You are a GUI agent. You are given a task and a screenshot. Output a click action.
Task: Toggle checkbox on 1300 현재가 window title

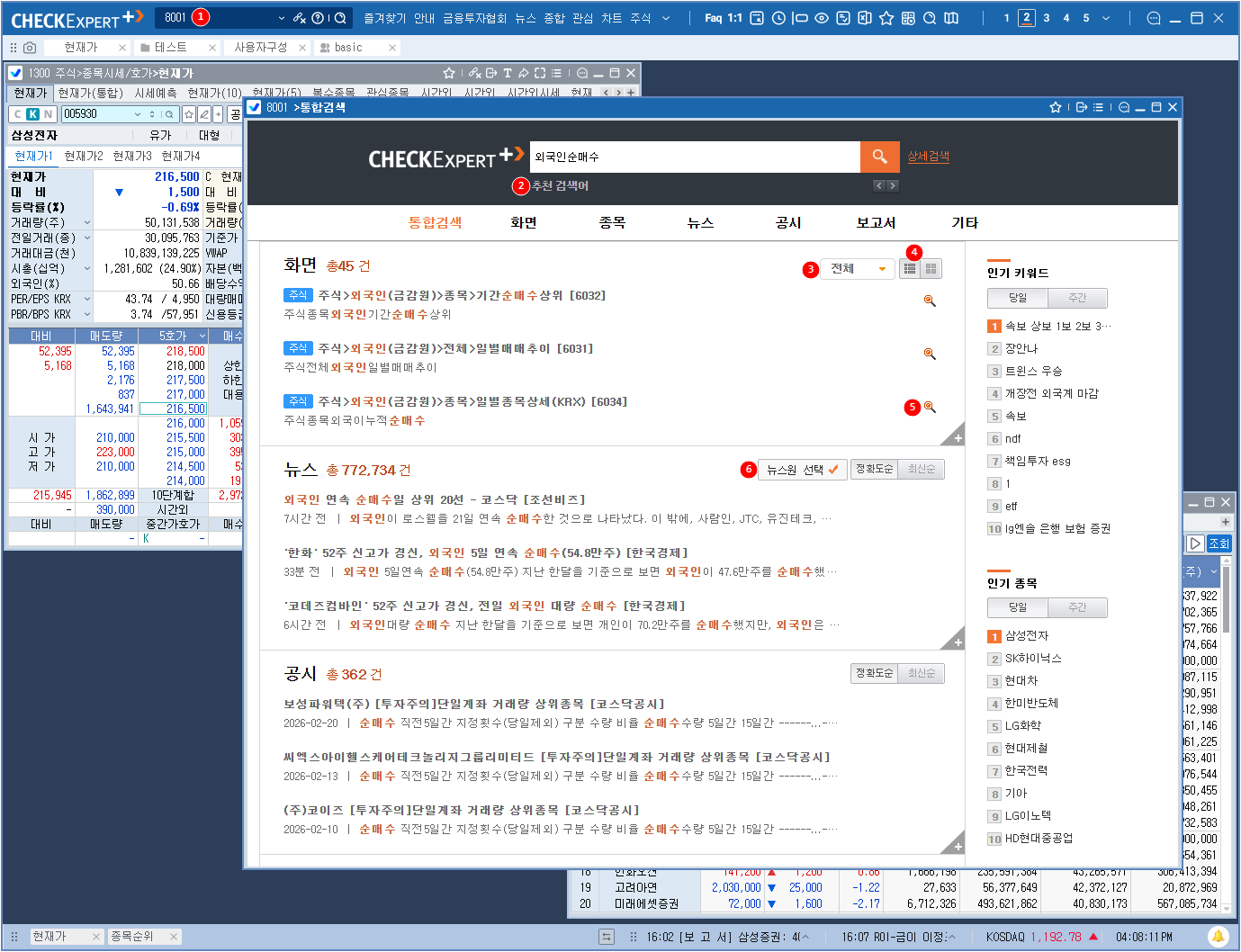tap(15, 73)
